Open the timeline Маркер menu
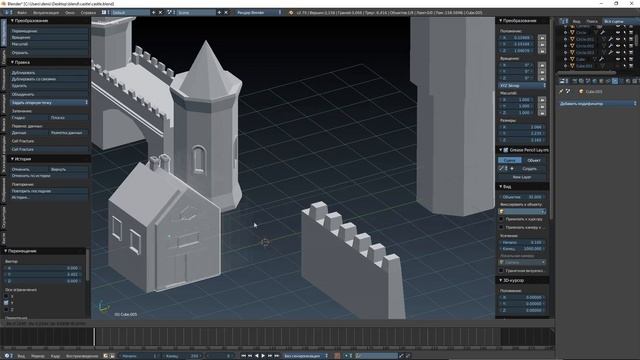 (38, 356)
